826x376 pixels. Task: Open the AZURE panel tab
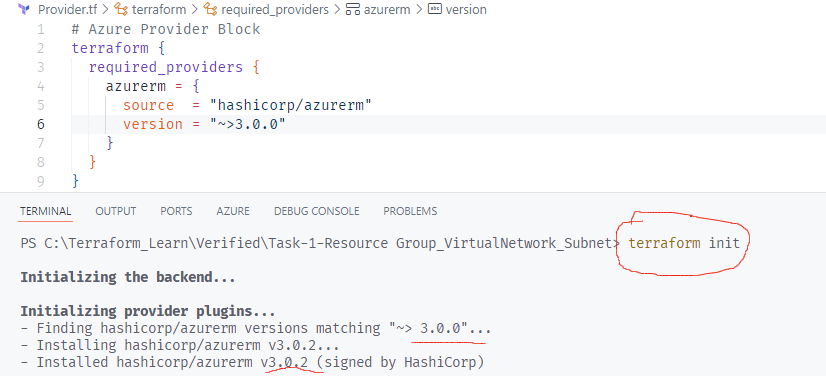tap(233, 211)
